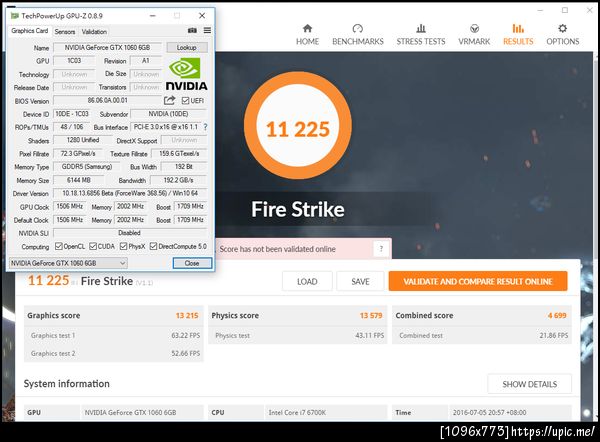Click bus interface question mark icon
Screen dimensions: 600x442
tap(205, 127)
